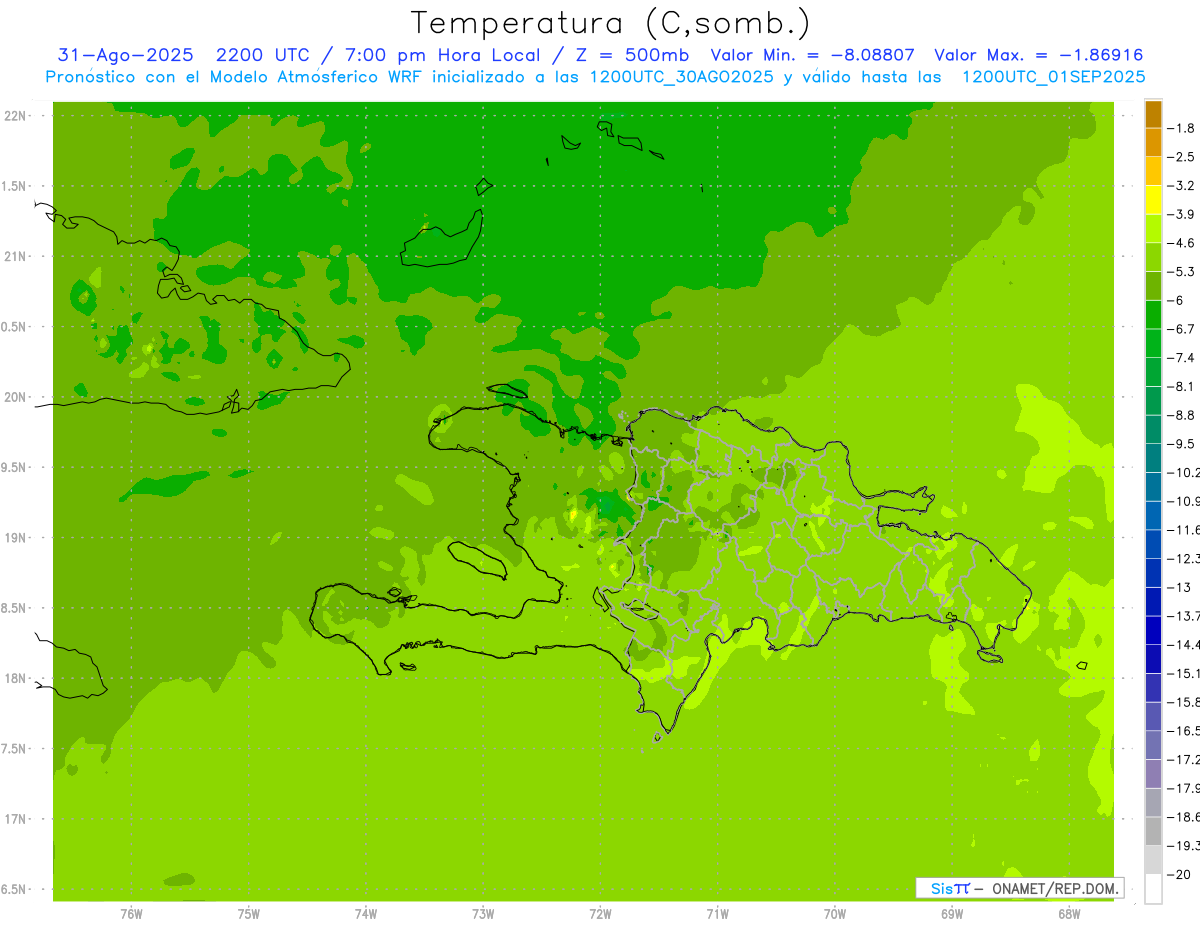Click the '76W' longitude label
1200x927 pixels.
coord(131,913)
